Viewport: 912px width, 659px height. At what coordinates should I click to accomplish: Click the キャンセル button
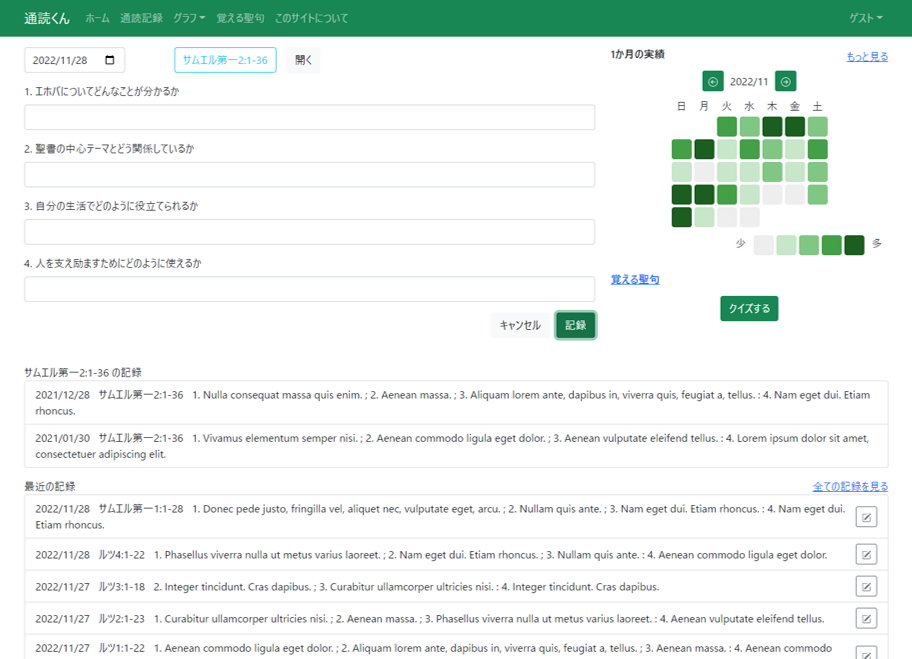519,325
